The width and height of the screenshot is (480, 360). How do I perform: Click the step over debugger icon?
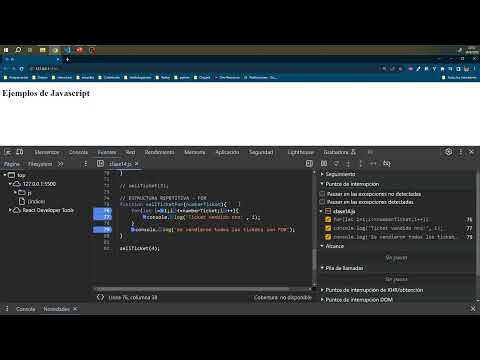point(336,164)
